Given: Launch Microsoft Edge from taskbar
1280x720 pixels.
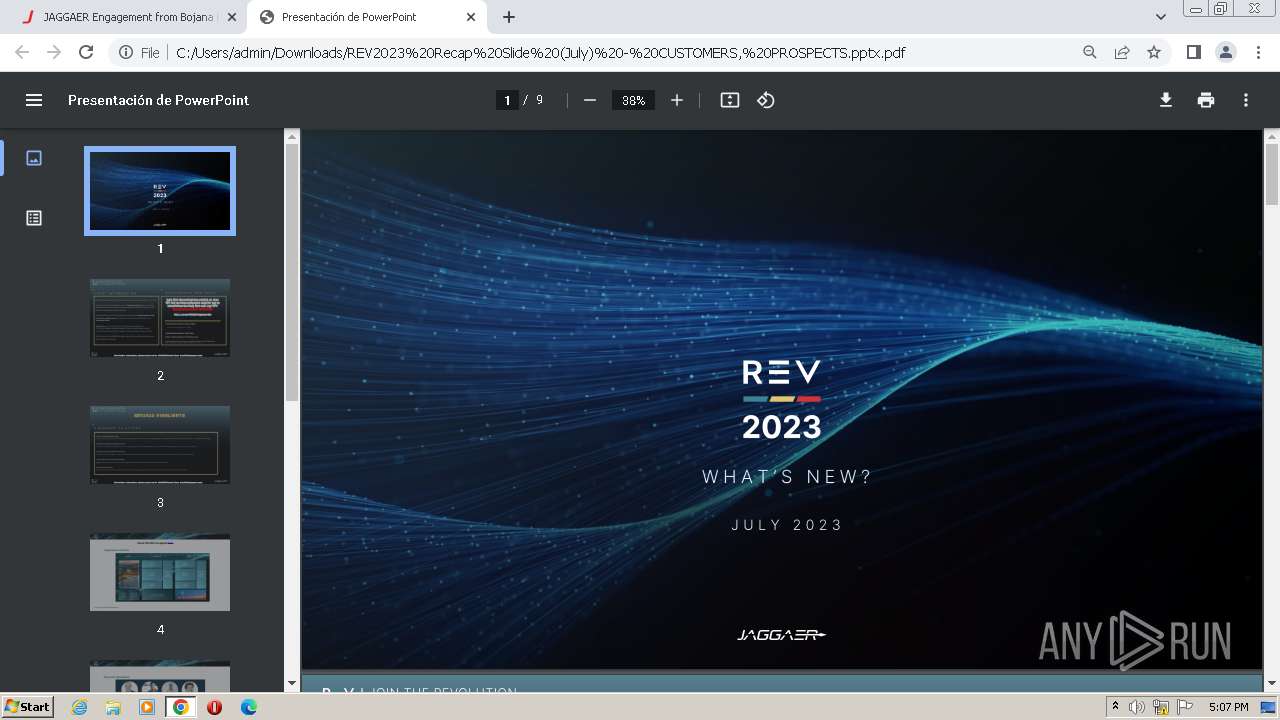Looking at the screenshot, I should (x=248, y=707).
